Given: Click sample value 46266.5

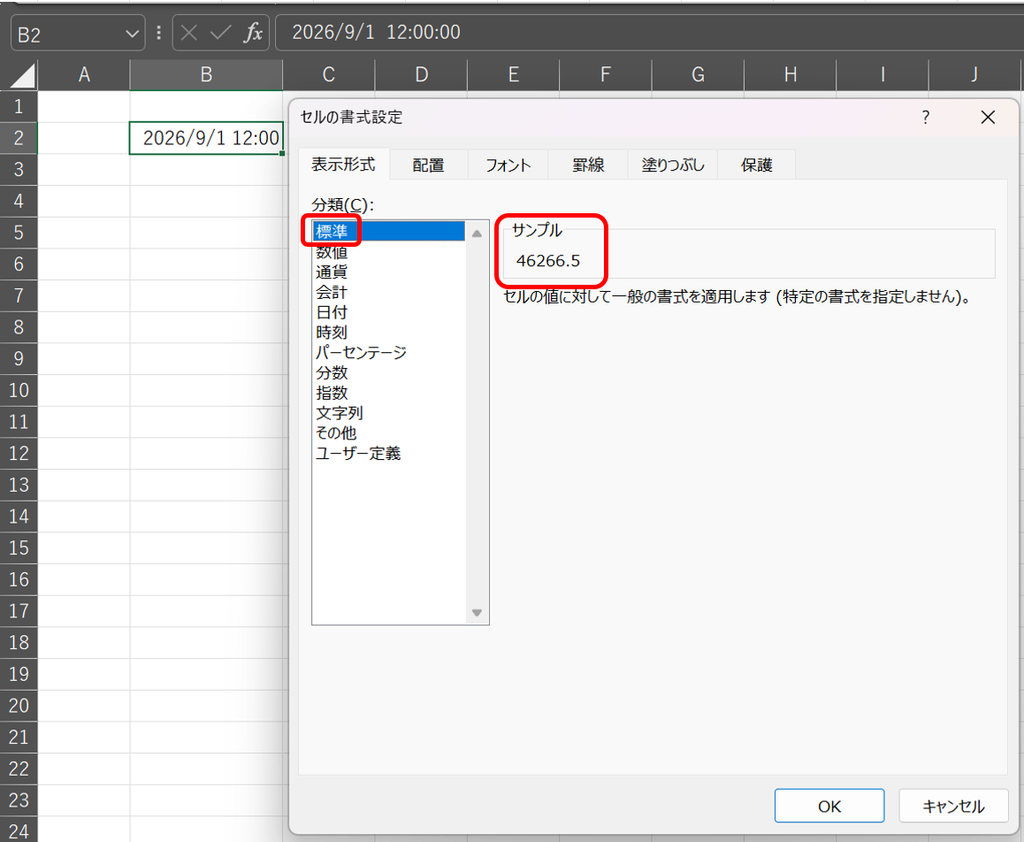Looking at the screenshot, I should [548, 261].
